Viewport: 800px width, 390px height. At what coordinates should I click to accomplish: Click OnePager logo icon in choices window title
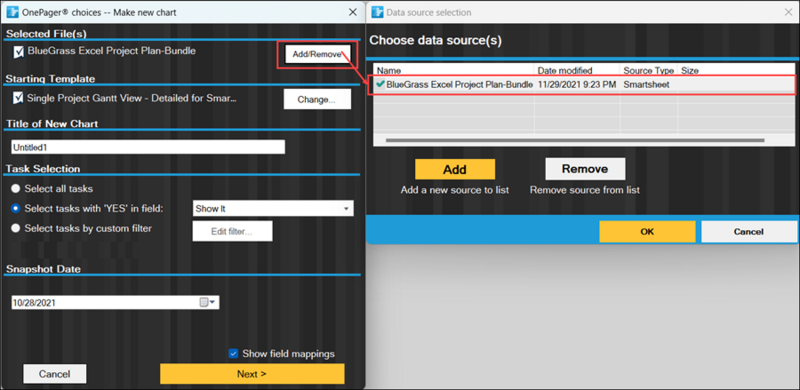[12, 12]
